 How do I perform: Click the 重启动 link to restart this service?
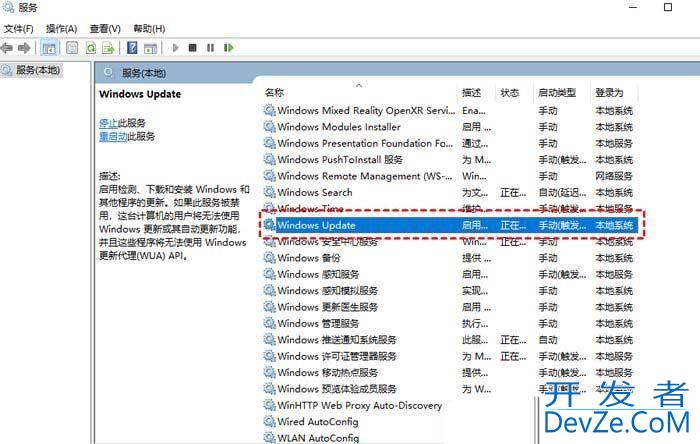tap(113, 137)
